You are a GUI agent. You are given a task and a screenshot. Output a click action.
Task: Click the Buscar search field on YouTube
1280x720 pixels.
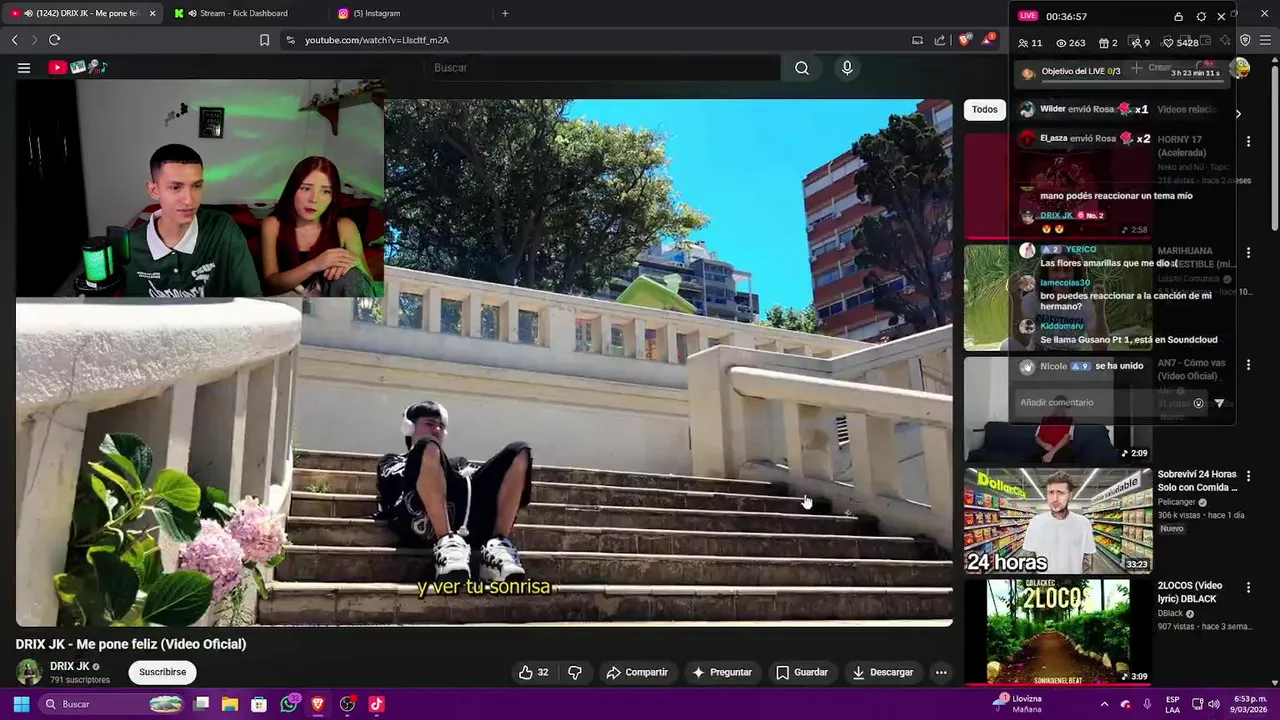pyautogui.click(x=600, y=68)
